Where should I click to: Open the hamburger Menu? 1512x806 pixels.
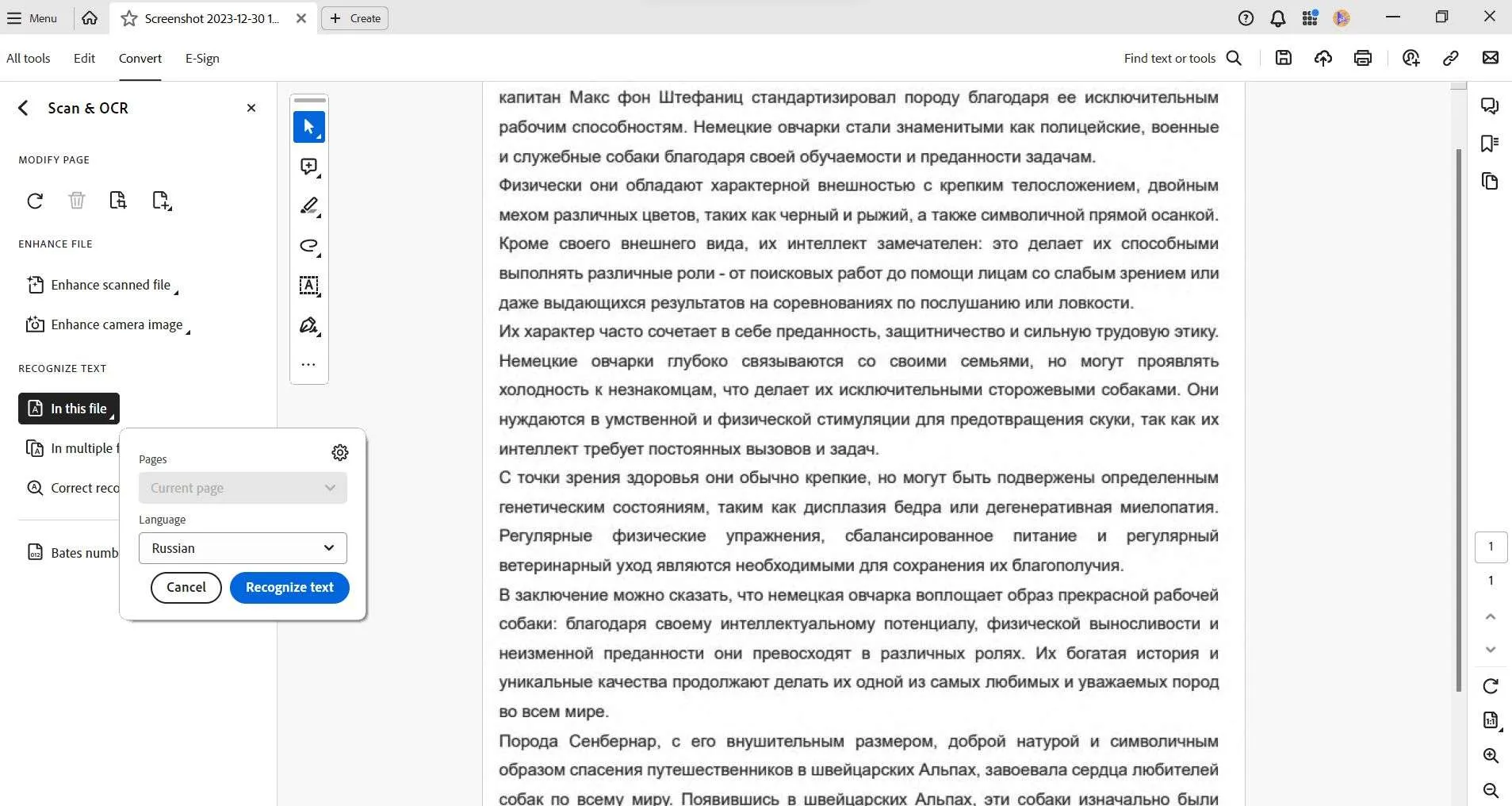[x=32, y=17]
